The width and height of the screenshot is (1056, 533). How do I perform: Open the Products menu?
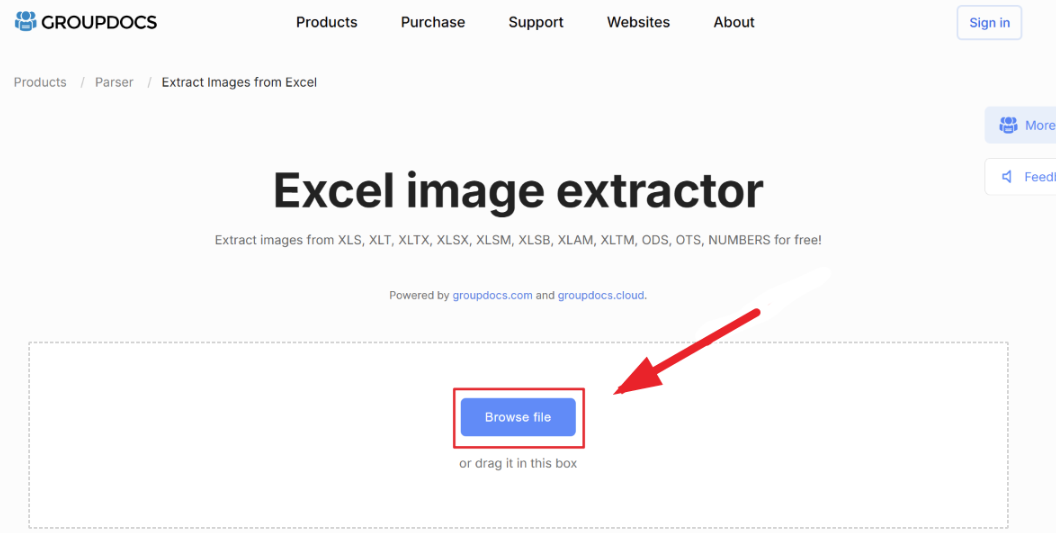coord(326,22)
